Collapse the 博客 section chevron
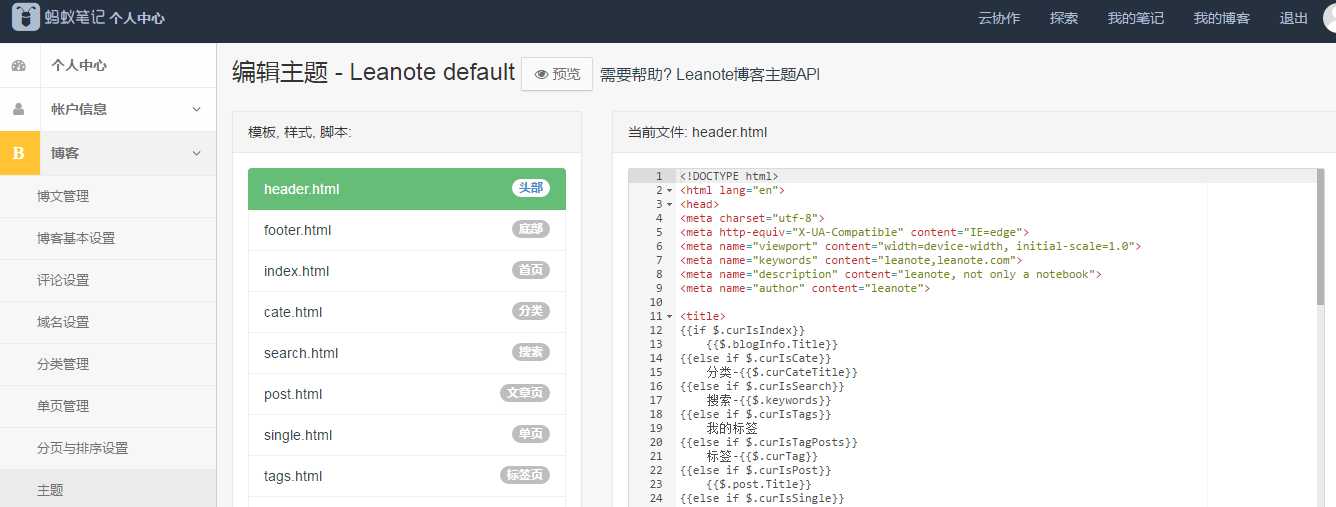1336x507 pixels. [196, 153]
